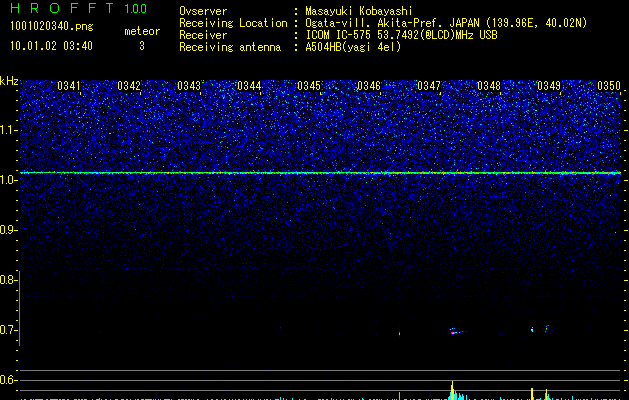This screenshot has height=400, width=629.
Task: Click observer name Masayuki Kobayashi
Action: [359, 11]
